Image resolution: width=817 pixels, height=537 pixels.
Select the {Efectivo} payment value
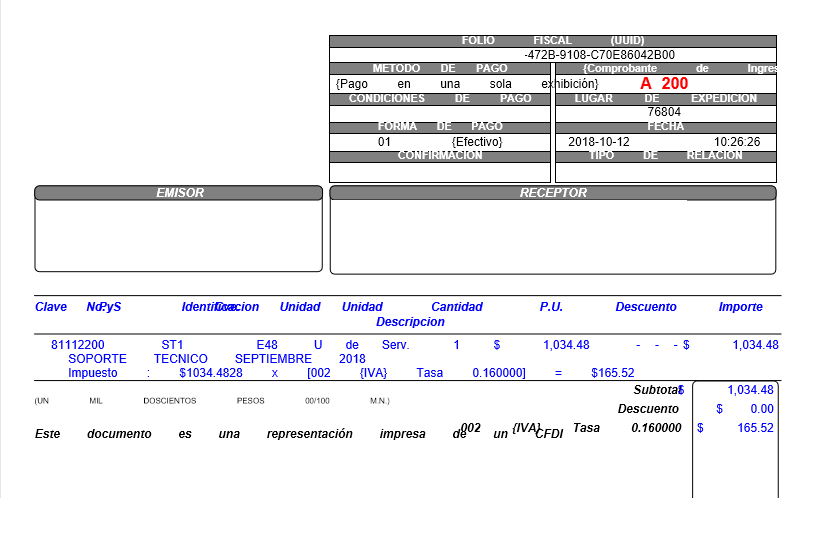click(x=477, y=142)
